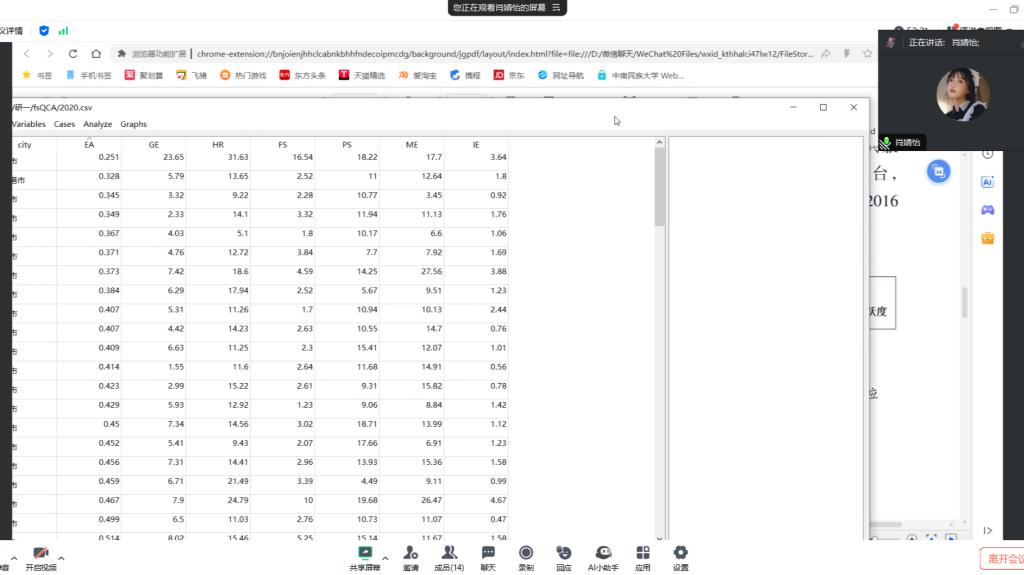The height and width of the screenshot is (575, 1024).
Task: Open the Variables menu in fsQCA
Action: pos(28,124)
